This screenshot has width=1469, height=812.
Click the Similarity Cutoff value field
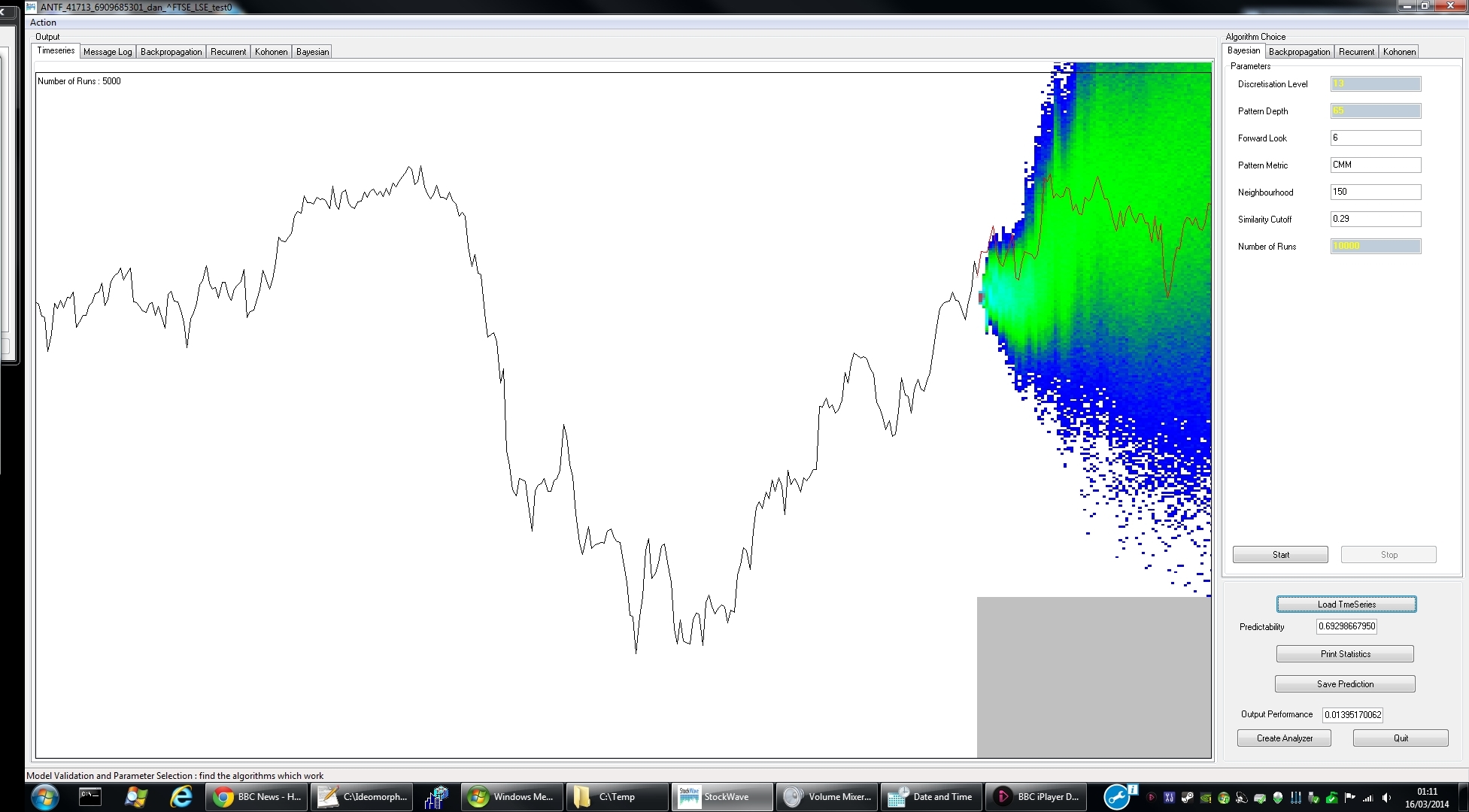pos(1375,219)
